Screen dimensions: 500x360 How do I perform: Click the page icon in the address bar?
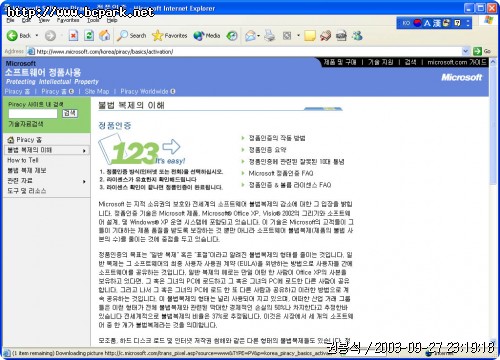tap(31, 51)
